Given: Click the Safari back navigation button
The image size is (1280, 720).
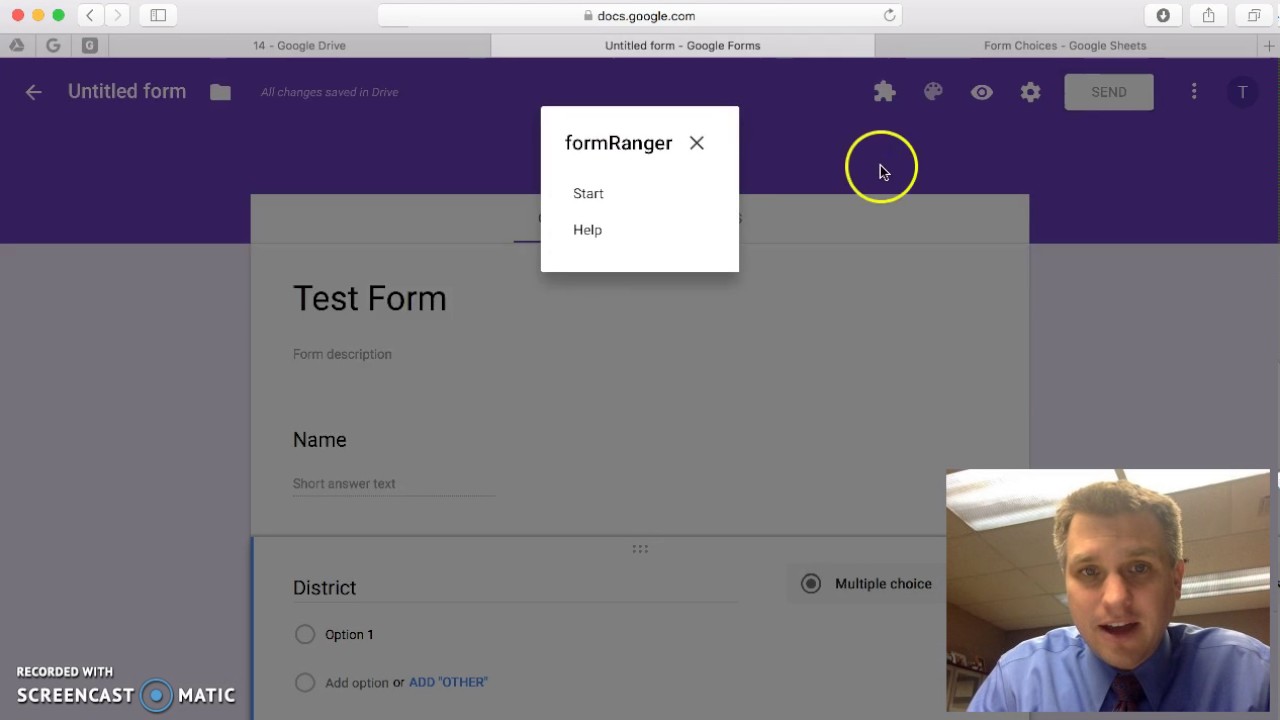Looking at the screenshot, I should 90,15.
